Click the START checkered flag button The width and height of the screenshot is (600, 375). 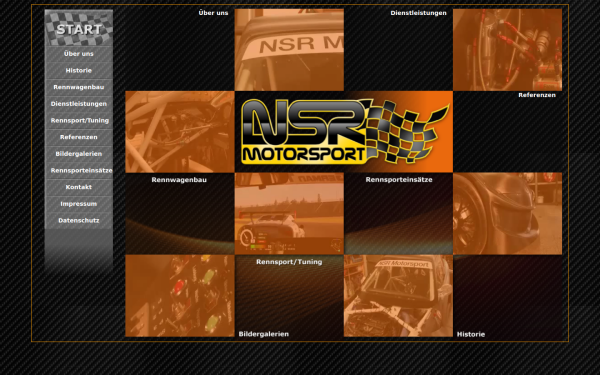click(79, 28)
